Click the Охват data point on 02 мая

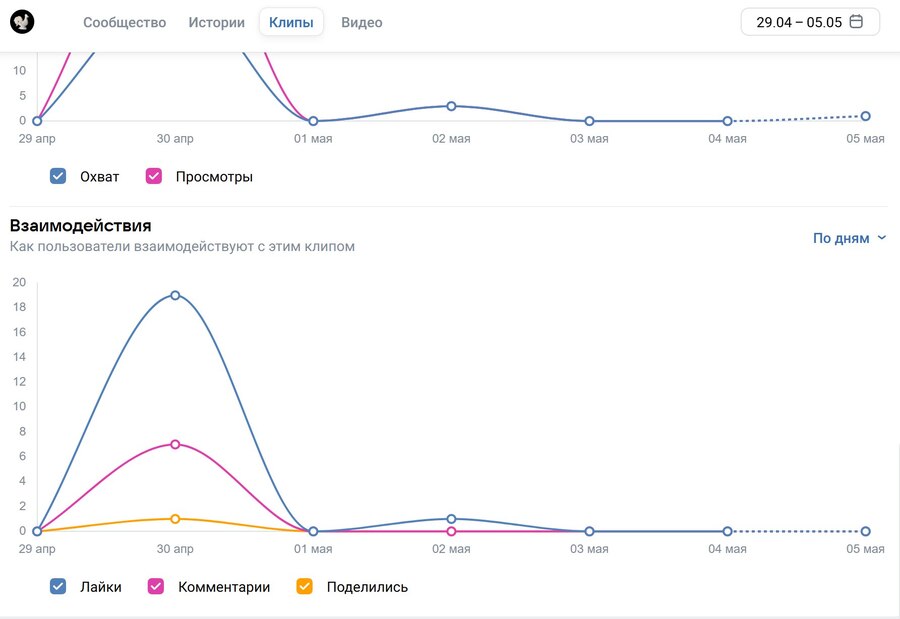(451, 106)
